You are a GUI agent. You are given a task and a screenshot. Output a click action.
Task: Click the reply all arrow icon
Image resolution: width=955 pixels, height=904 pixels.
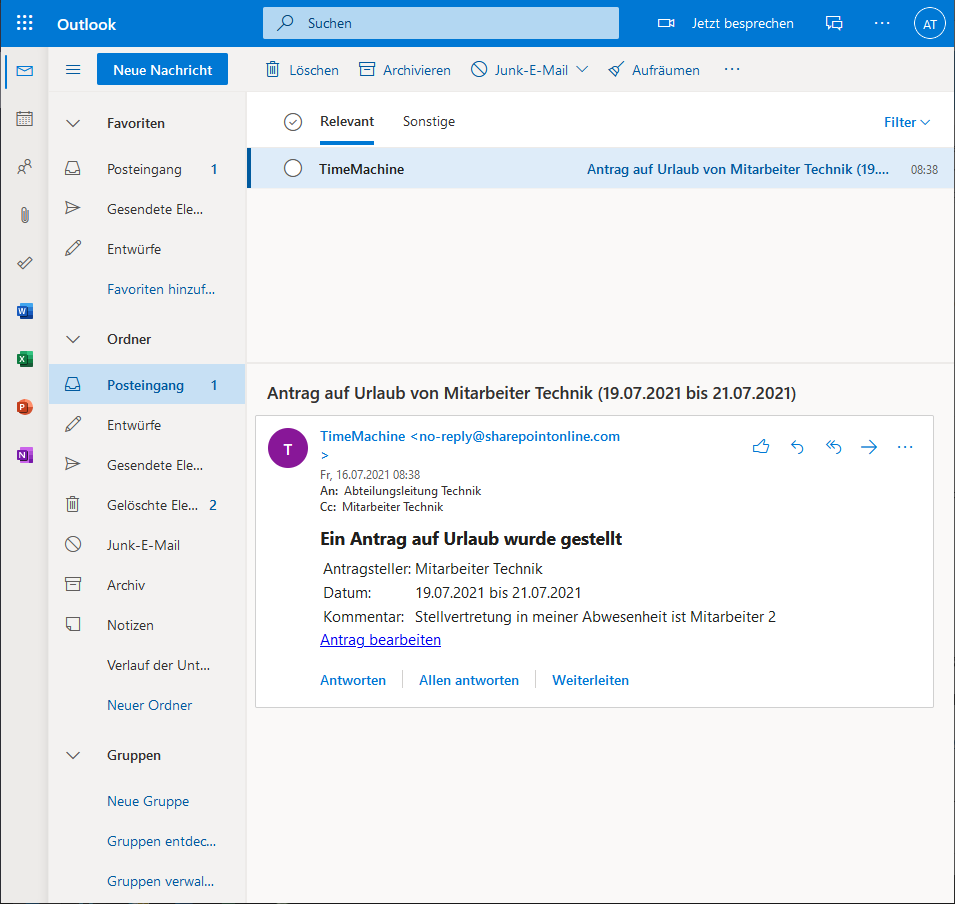(833, 447)
